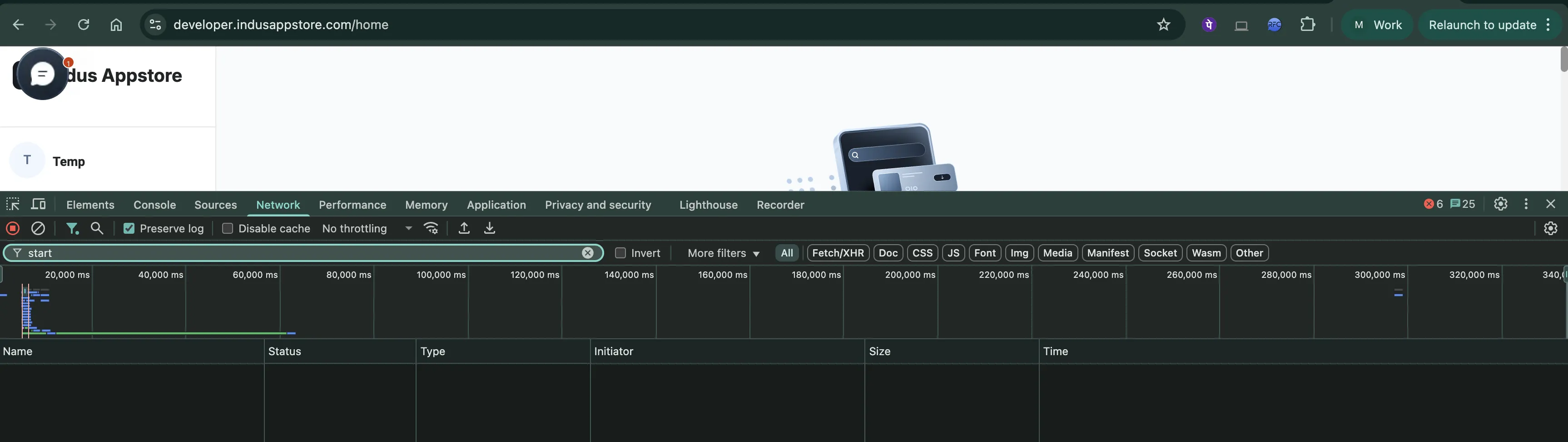Toggle the device toolbar icon
The width and height of the screenshot is (1568, 442).
(39, 204)
